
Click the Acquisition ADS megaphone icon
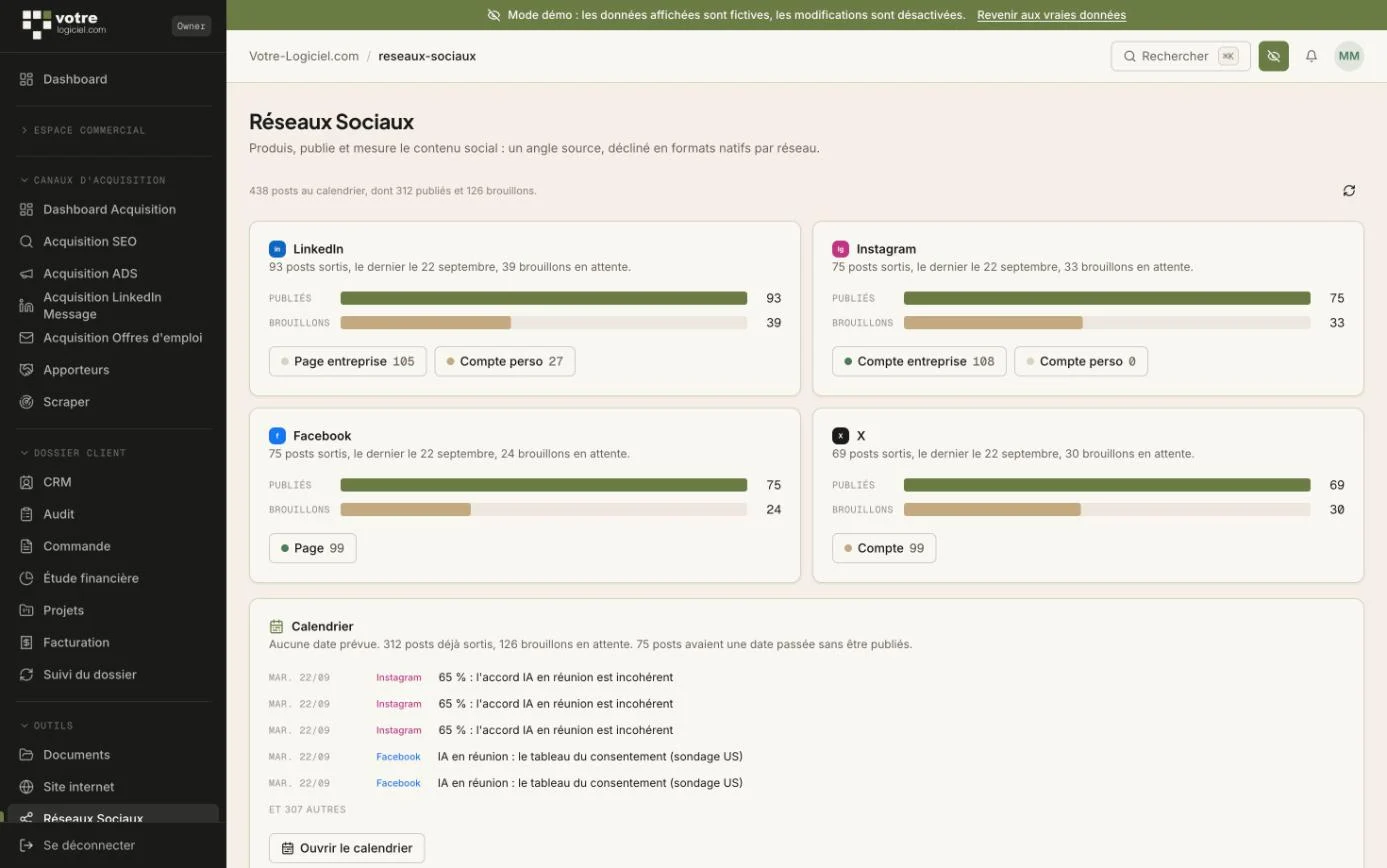[x=27, y=273]
